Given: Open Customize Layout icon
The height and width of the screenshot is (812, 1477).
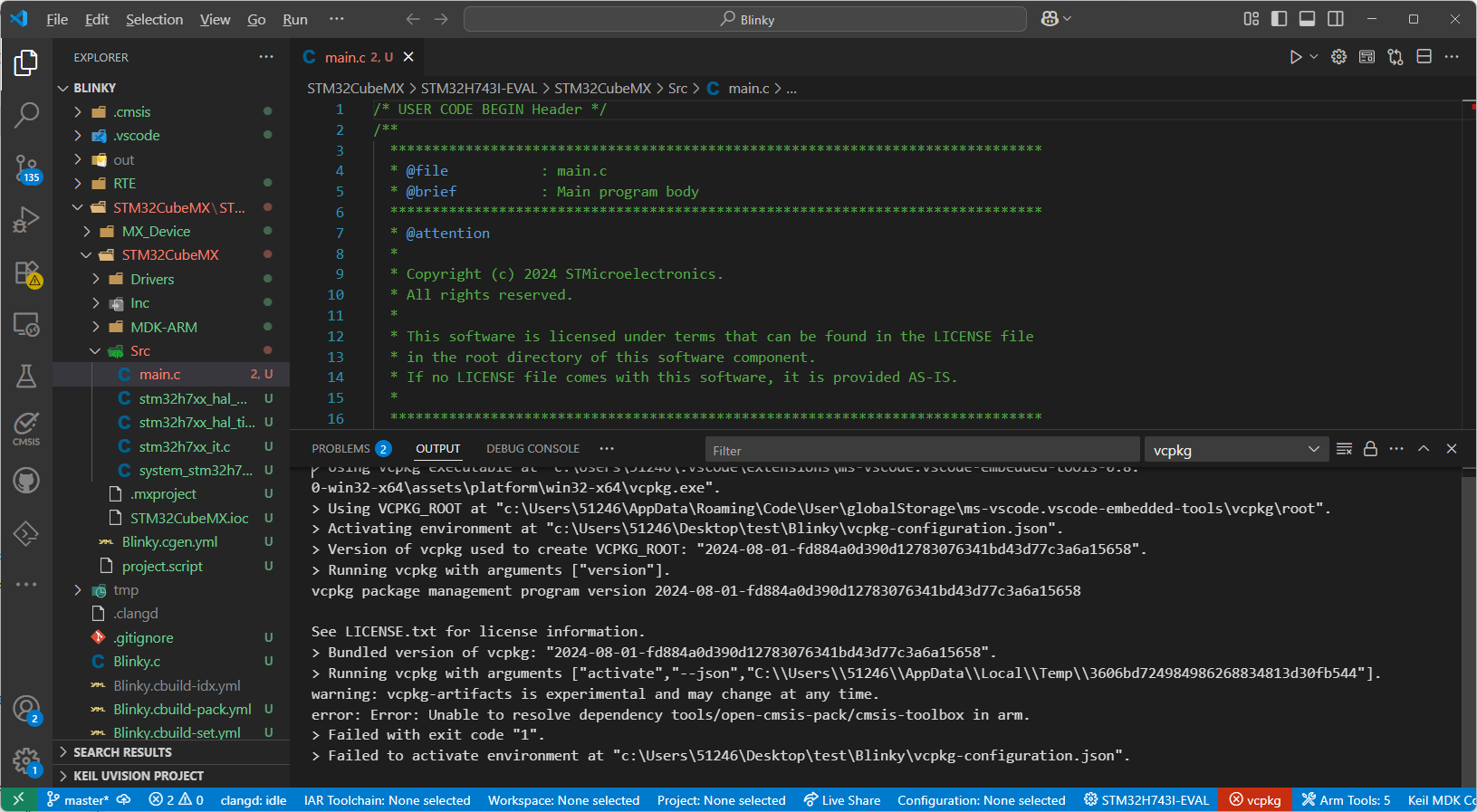Looking at the screenshot, I should [x=1252, y=19].
